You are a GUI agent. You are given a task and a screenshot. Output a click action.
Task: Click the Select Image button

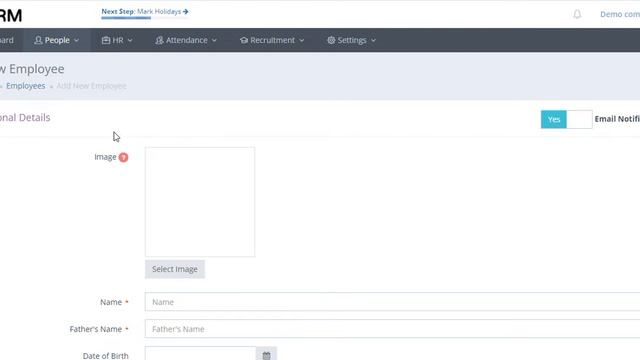click(x=175, y=269)
